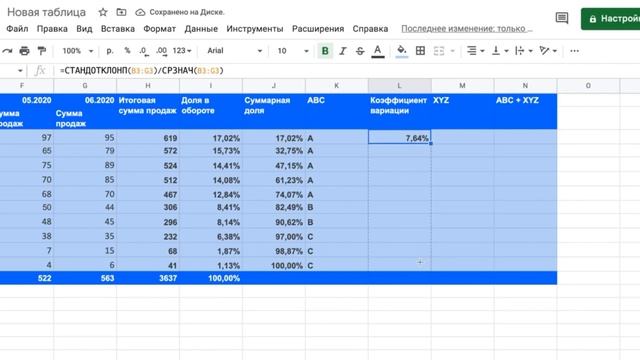Open horizontal align dropdown
640x360 pixels.
476,51
